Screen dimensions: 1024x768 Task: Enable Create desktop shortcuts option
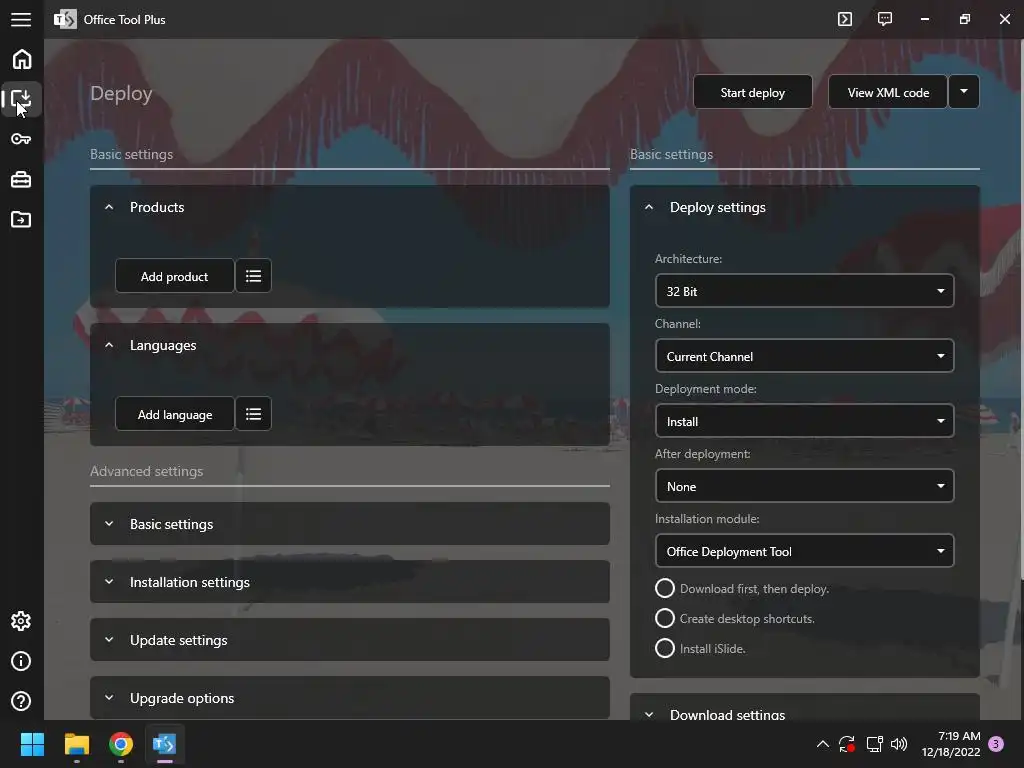665,618
